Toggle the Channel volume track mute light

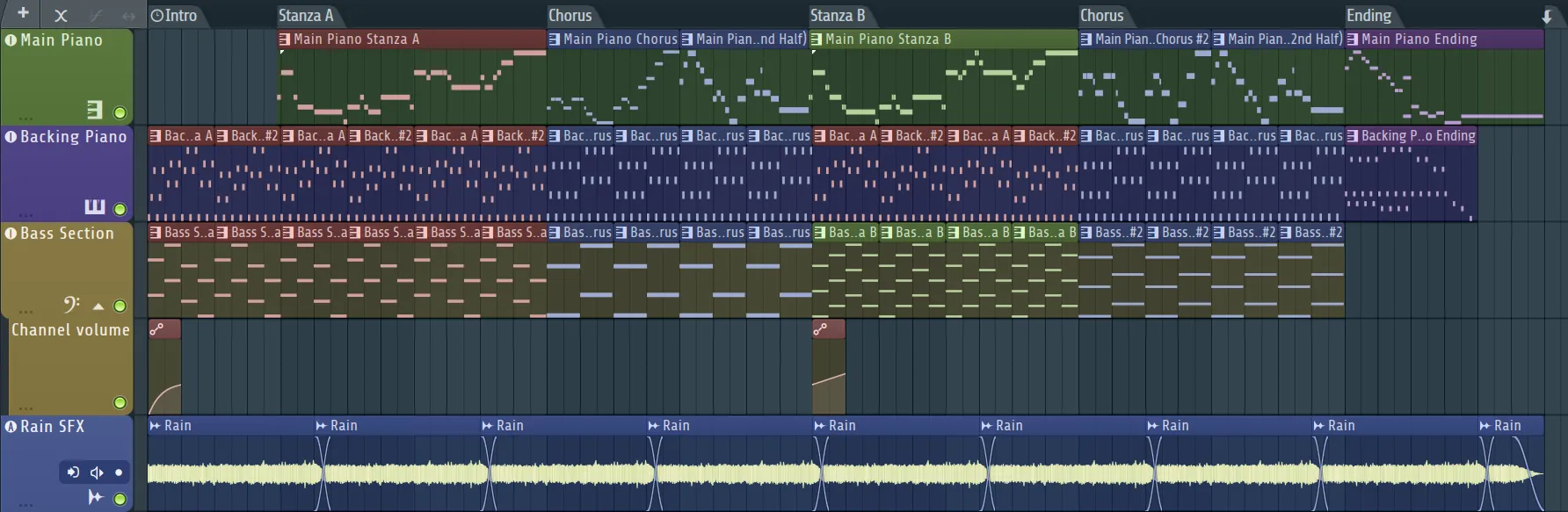point(120,402)
